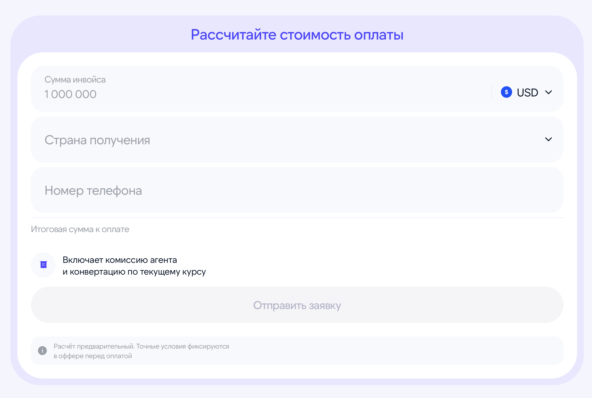Click the gray info icon near the disclaimer
592x398 pixels.
[x=43, y=351]
